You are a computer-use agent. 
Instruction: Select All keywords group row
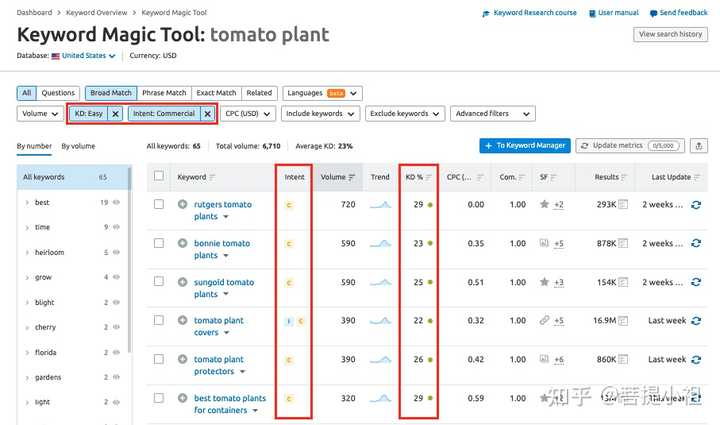73,177
